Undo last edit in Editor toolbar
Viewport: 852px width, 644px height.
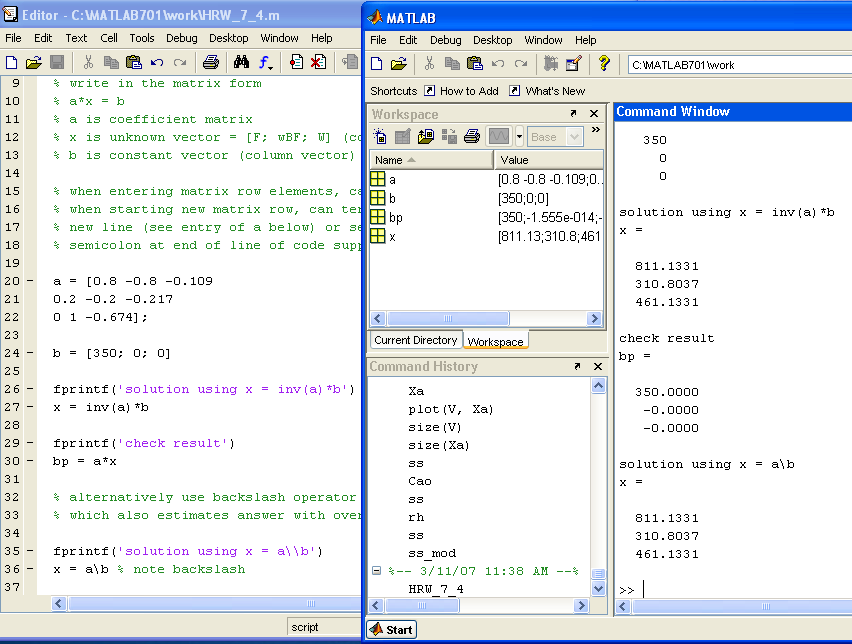click(157, 62)
